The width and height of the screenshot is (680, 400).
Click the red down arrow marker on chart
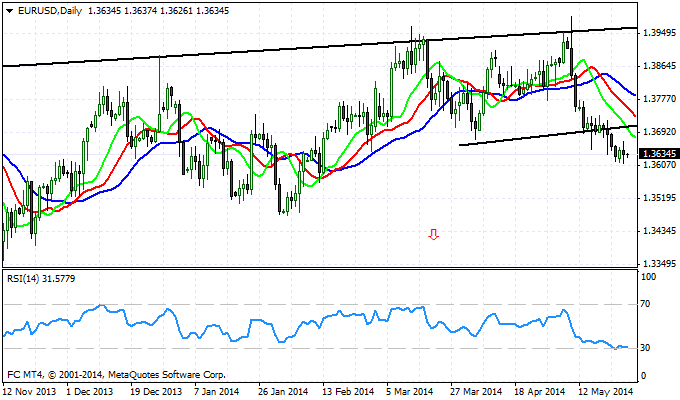[434, 235]
